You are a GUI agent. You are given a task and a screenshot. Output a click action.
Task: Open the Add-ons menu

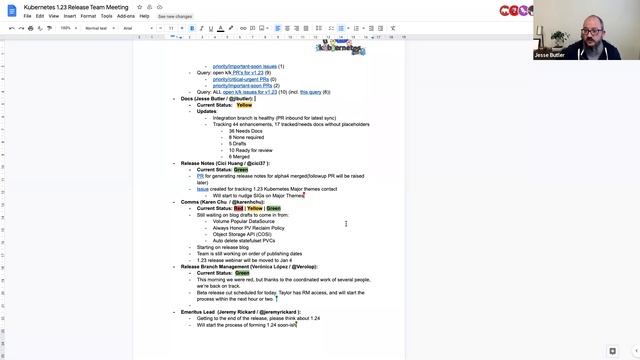click(x=126, y=16)
